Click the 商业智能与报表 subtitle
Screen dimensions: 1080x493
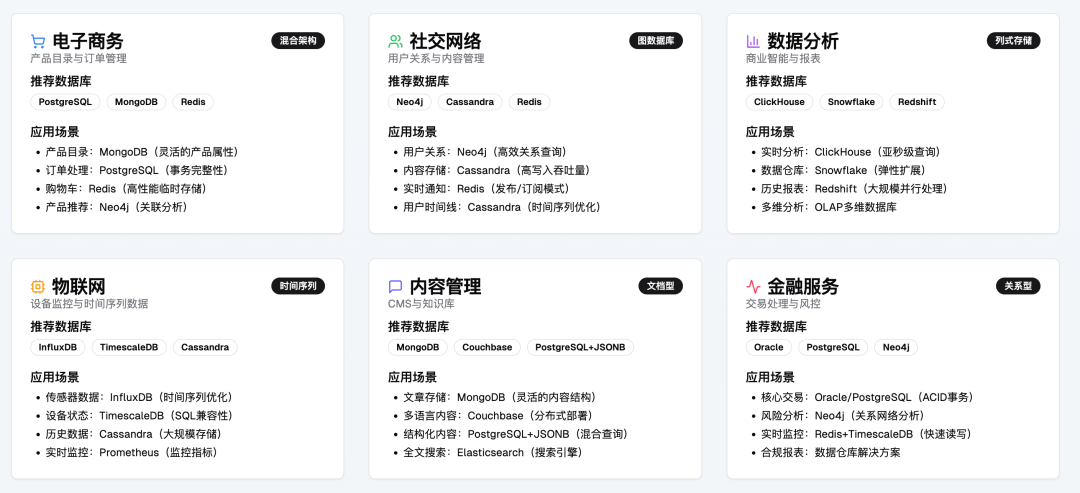pyautogui.click(x=783, y=59)
